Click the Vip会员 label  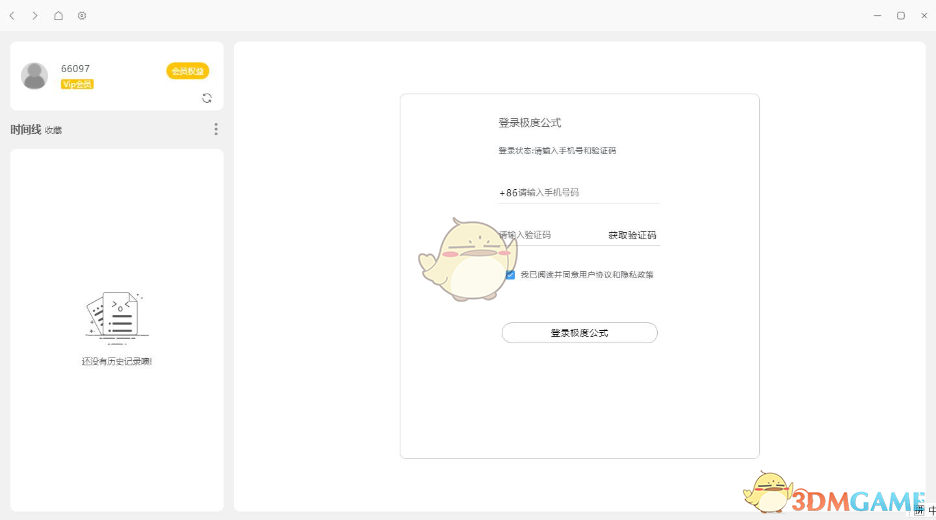pyautogui.click(x=77, y=84)
